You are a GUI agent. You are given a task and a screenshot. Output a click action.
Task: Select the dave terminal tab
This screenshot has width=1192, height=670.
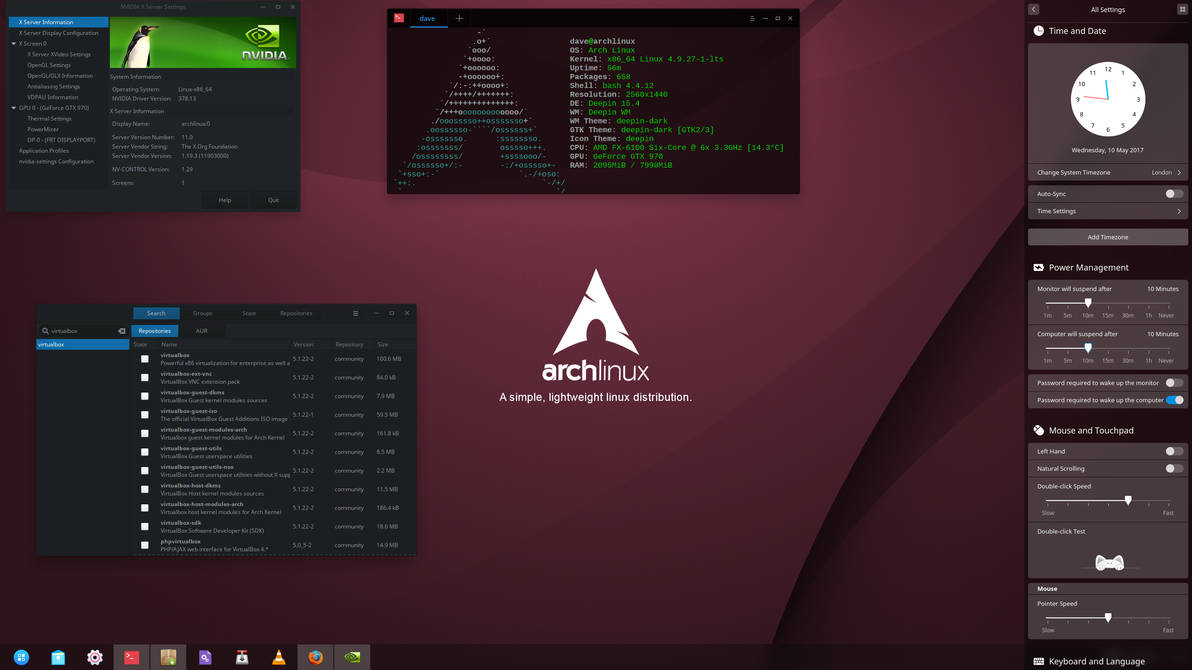click(427, 18)
